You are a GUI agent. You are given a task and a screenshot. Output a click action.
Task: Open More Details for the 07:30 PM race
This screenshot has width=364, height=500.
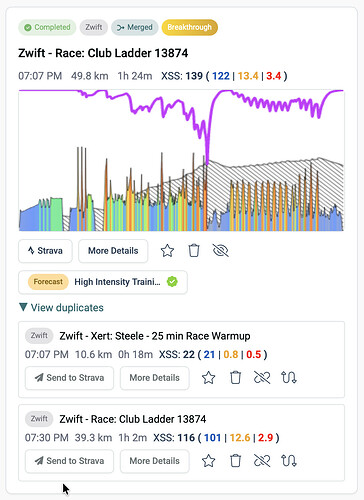coord(155,461)
